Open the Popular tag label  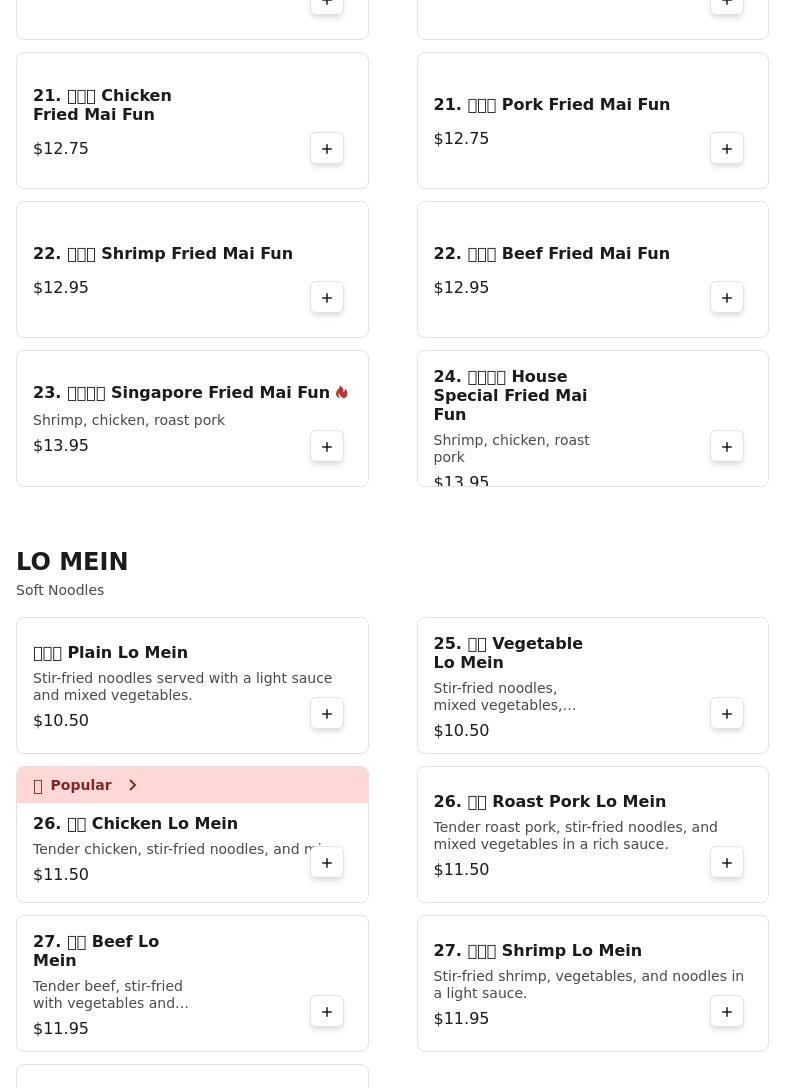[x=81, y=785]
